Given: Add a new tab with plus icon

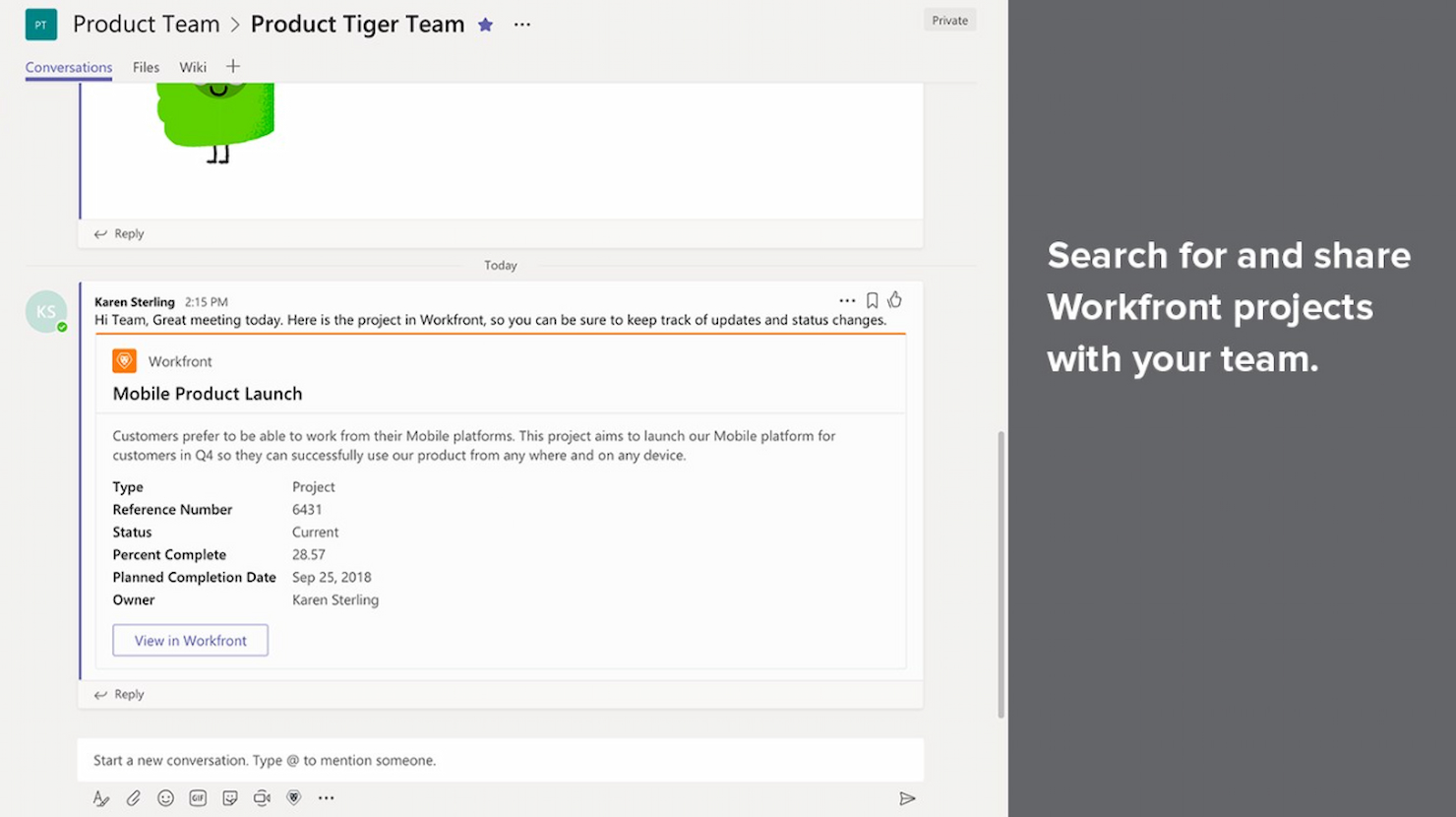Looking at the screenshot, I should tap(233, 67).
